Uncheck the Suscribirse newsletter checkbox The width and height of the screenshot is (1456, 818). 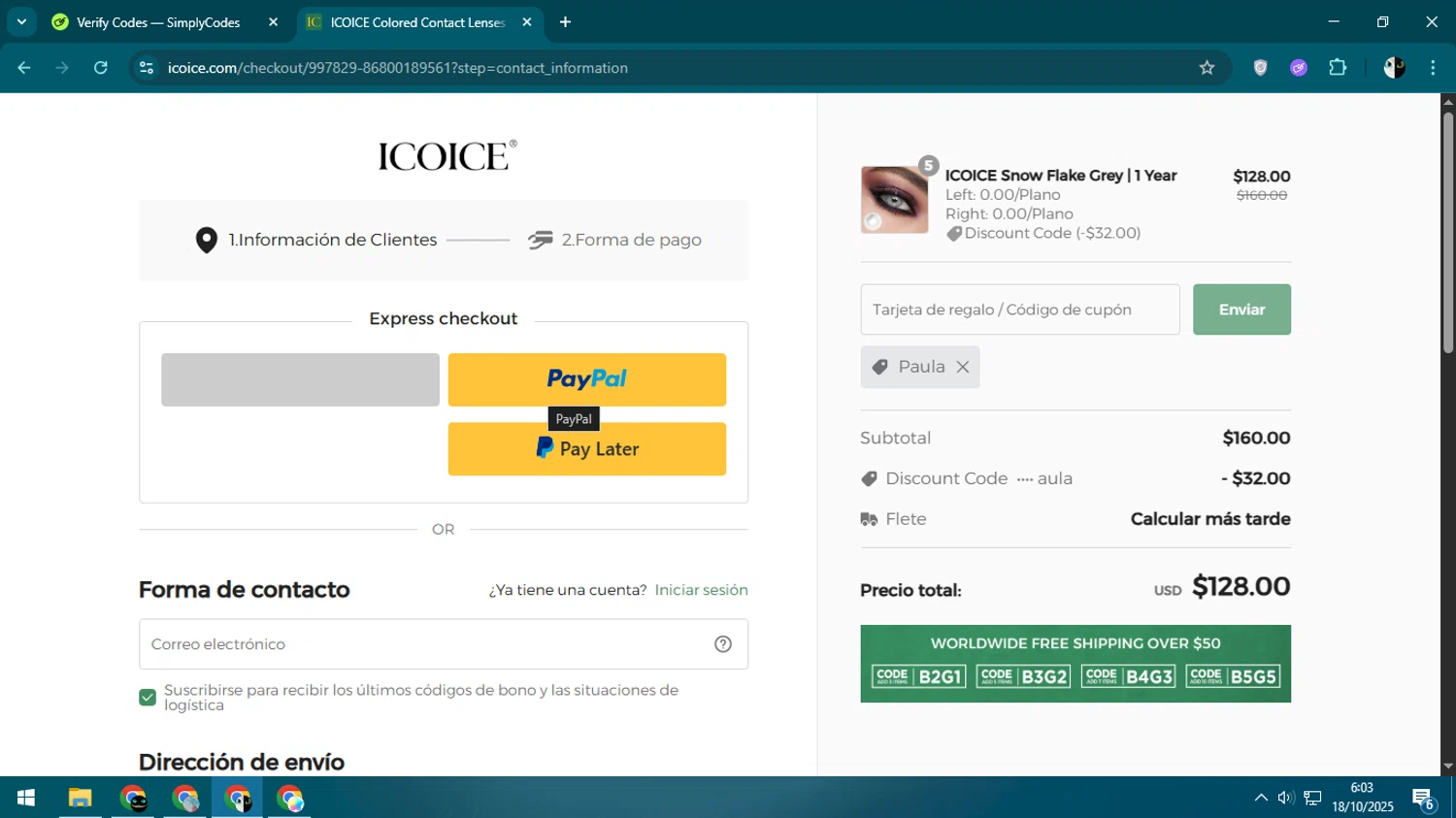pyautogui.click(x=148, y=698)
